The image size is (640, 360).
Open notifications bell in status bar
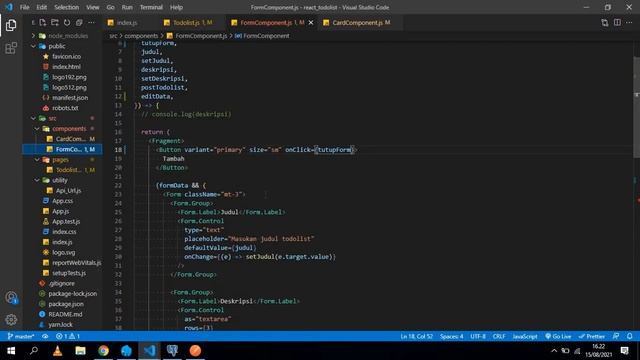coord(629,336)
